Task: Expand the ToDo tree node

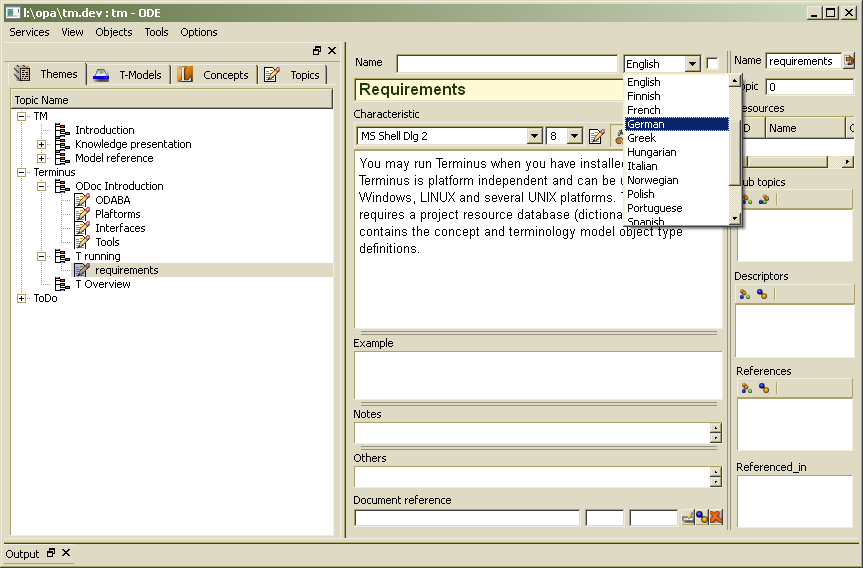Action: [x=21, y=298]
